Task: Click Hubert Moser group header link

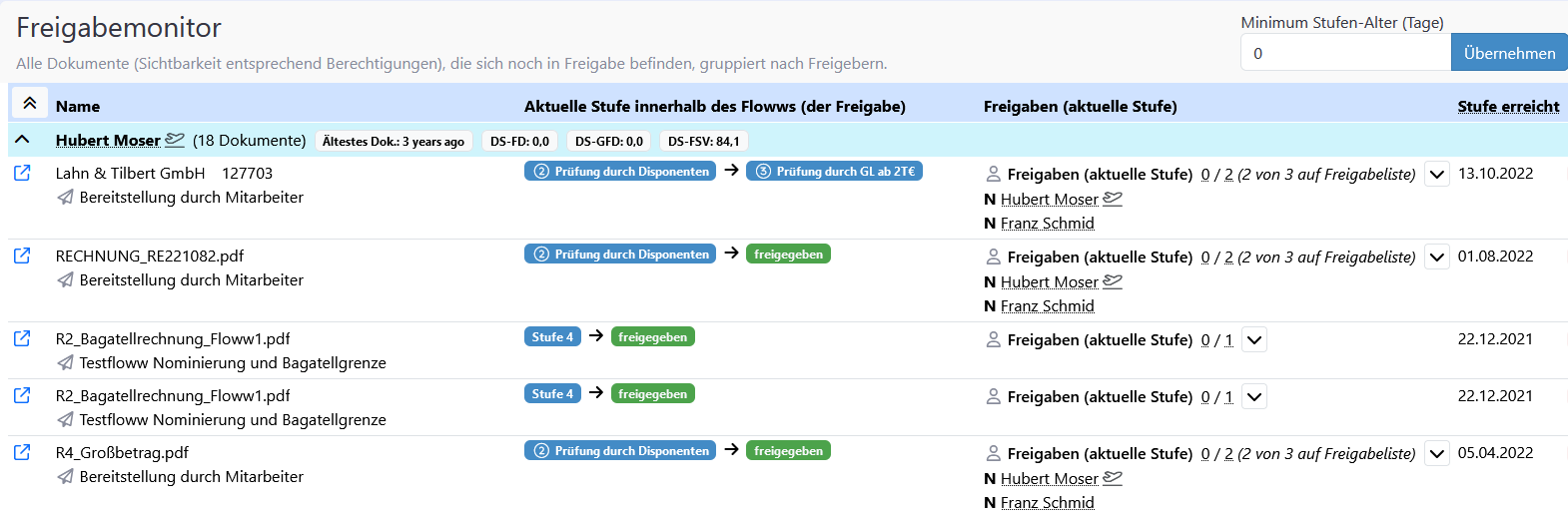Action: pyautogui.click(x=108, y=141)
